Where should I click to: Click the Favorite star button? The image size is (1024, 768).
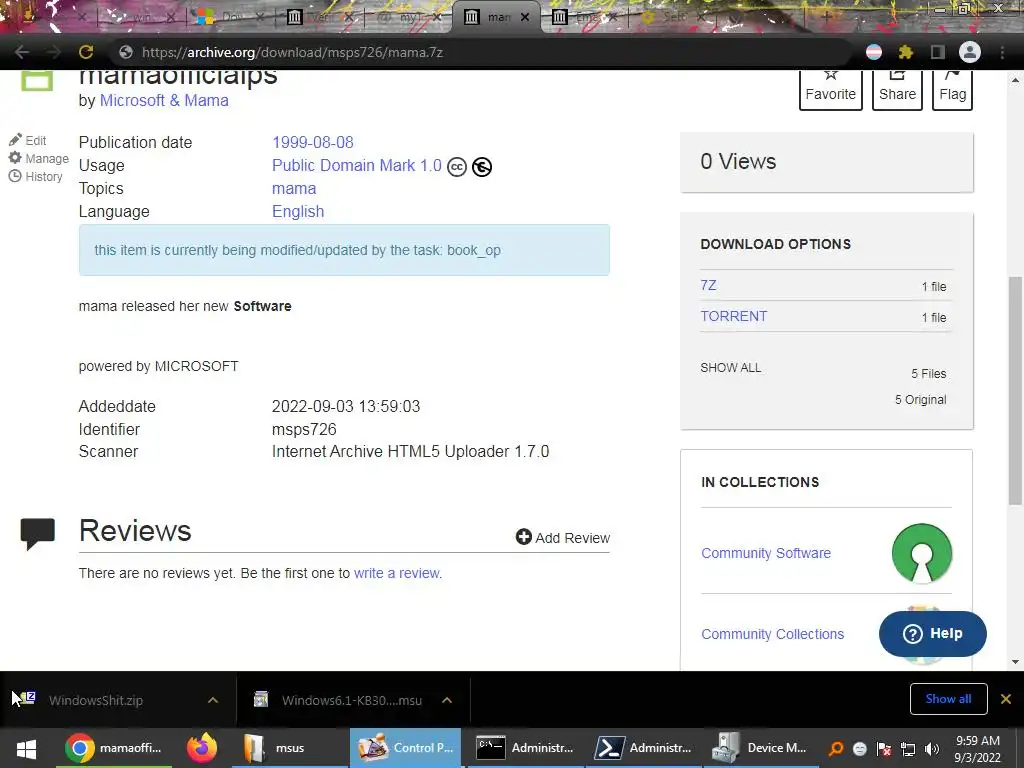(x=831, y=89)
